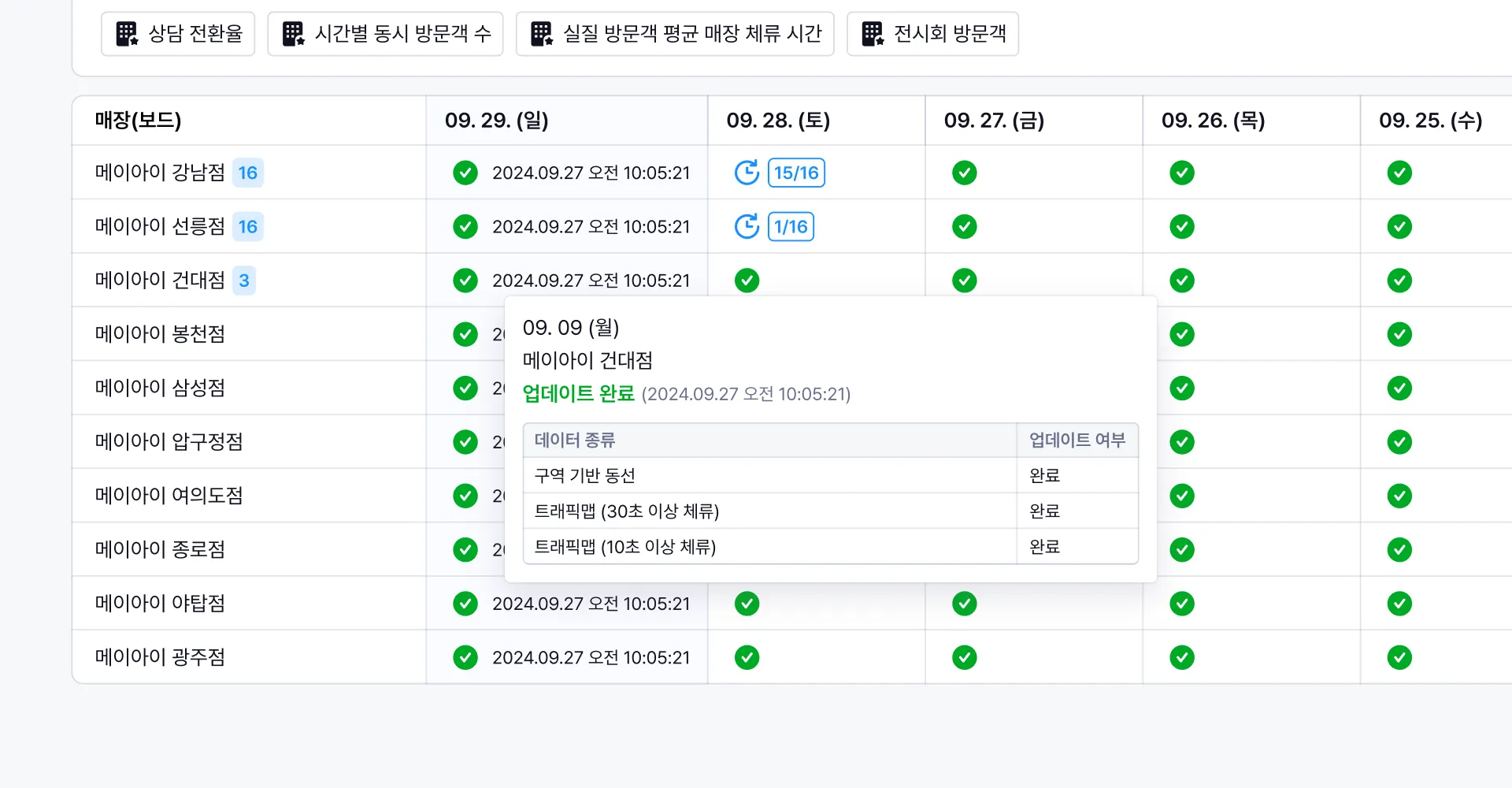Click green check for 건대점 on 09. 28.
This screenshot has height=788, width=1512.
747,281
